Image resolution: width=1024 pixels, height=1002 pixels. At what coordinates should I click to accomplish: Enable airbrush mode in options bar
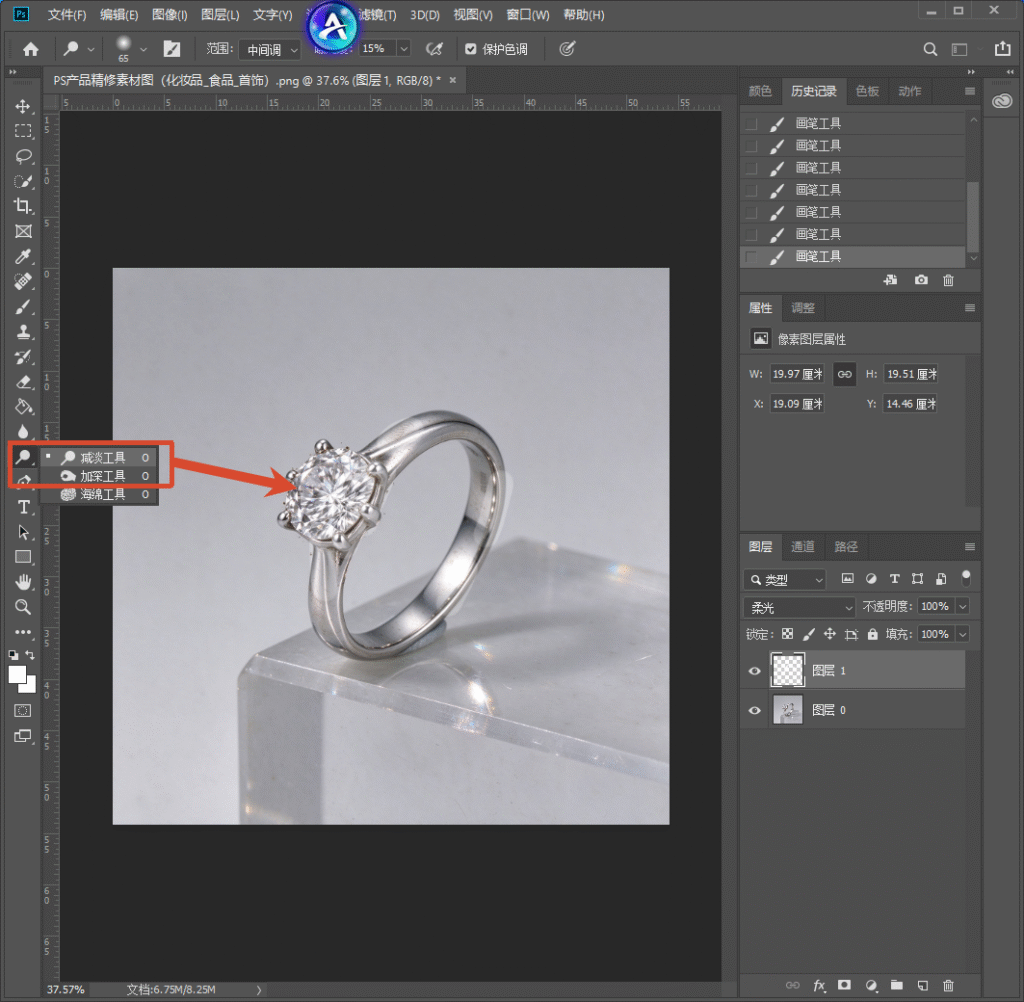click(434, 49)
